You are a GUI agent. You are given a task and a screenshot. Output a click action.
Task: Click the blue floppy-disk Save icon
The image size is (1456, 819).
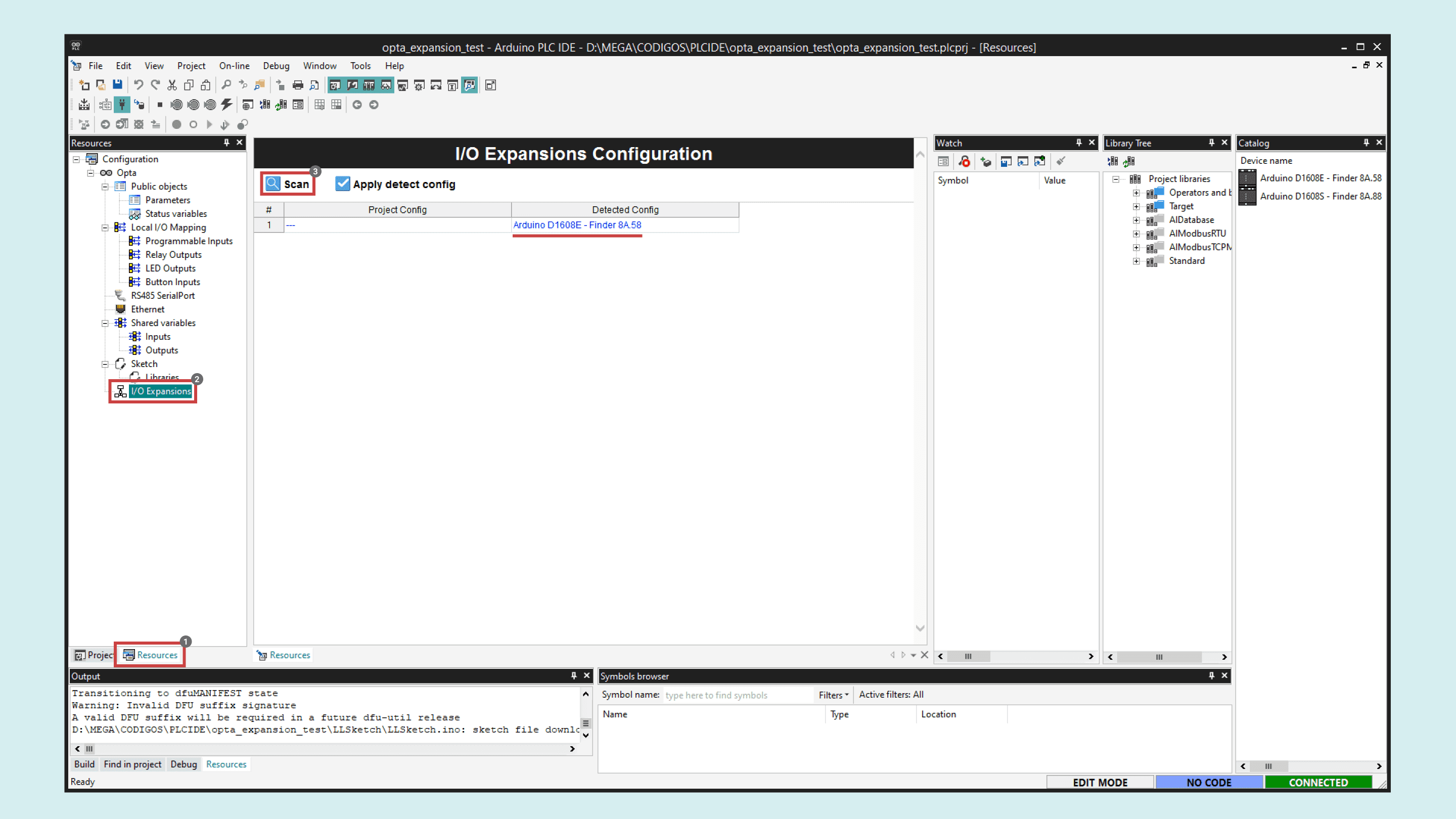coord(118,85)
